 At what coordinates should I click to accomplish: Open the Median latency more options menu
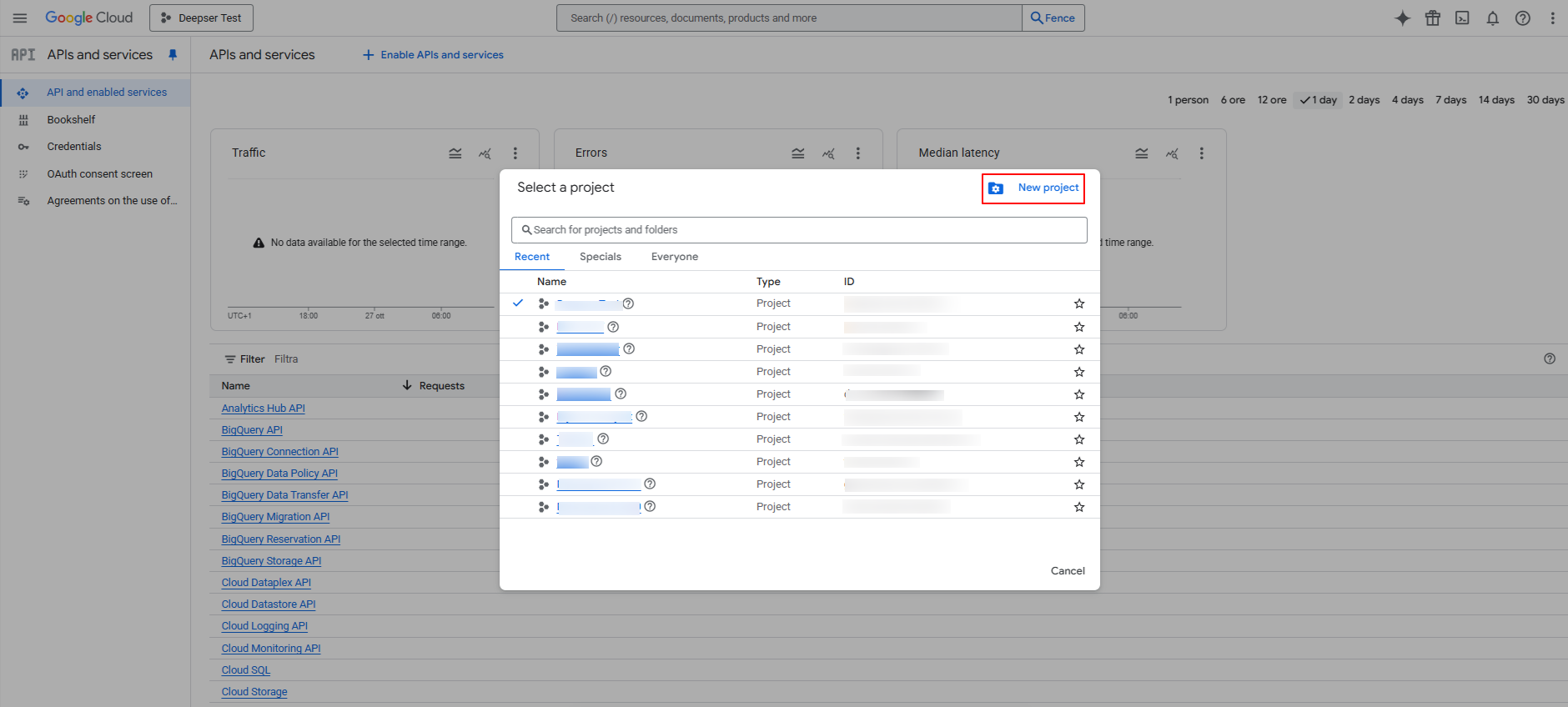1202,153
